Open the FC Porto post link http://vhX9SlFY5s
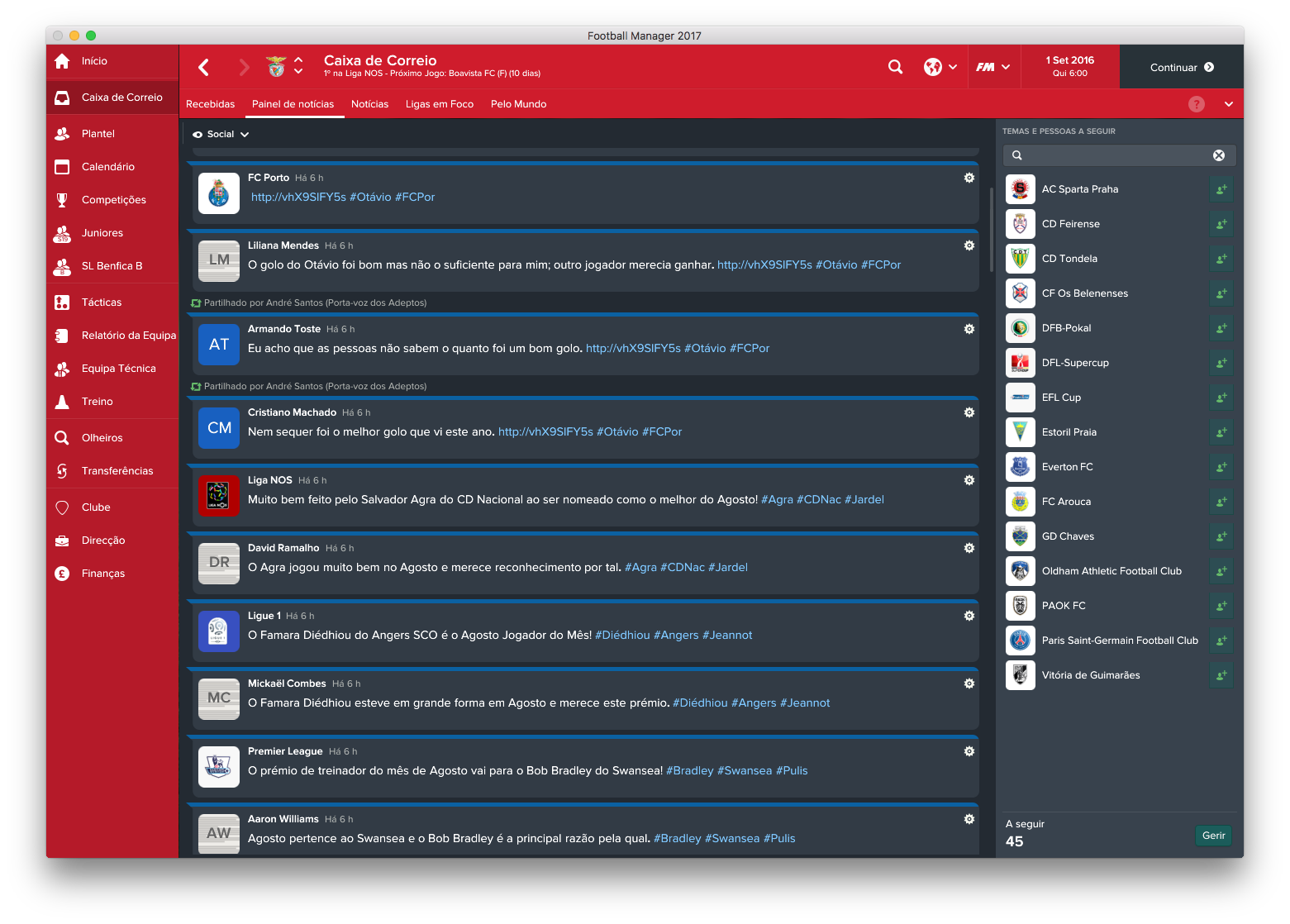This screenshot has height=924, width=1290. (x=298, y=197)
